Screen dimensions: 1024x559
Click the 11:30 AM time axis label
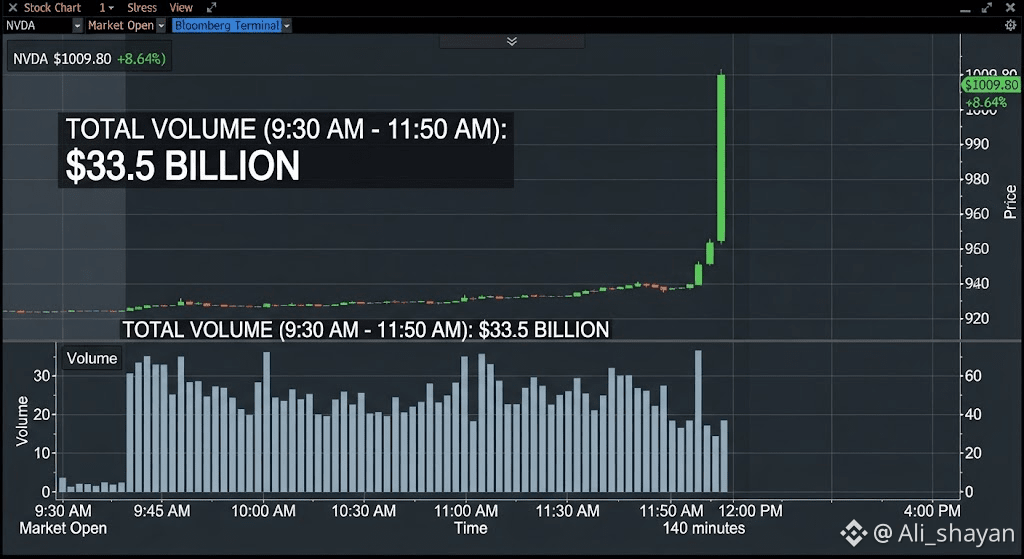pyautogui.click(x=568, y=511)
